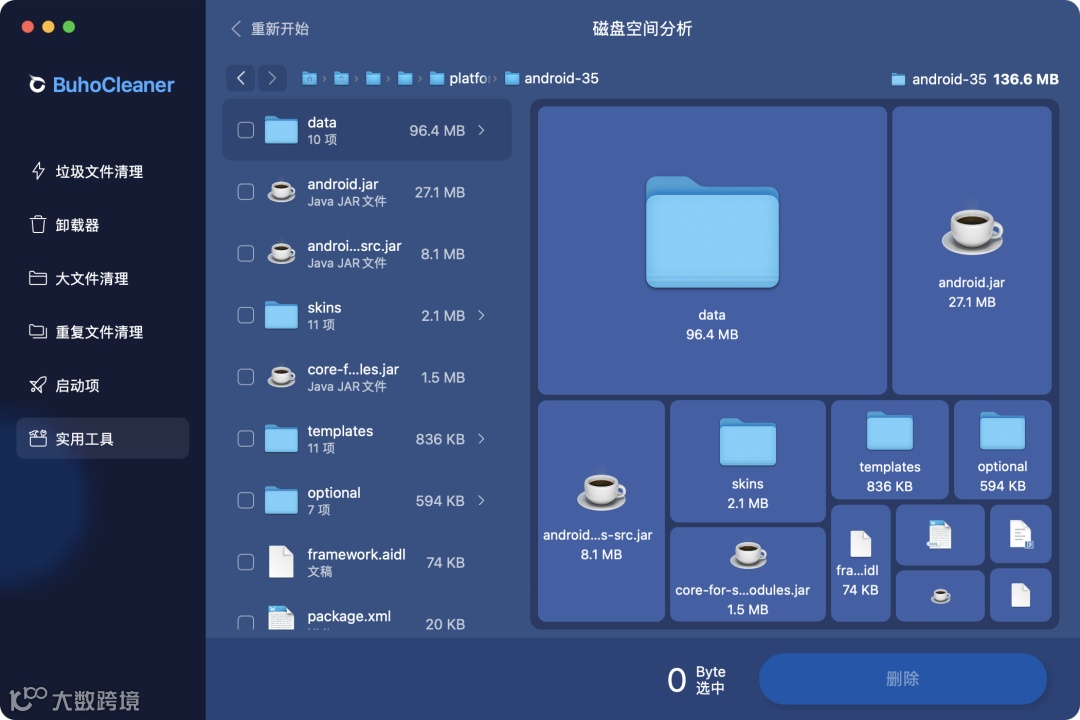Image resolution: width=1080 pixels, height=720 pixels.
Task: Select the templates 836 KB treemap tile
Action: [890, 450]
